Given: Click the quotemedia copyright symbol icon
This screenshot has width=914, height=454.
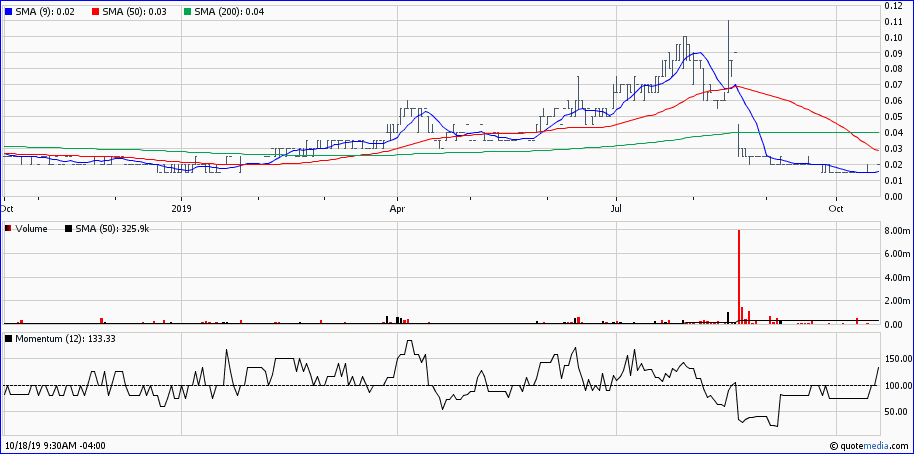Looking at the screenshot, I should click(834, 445).
